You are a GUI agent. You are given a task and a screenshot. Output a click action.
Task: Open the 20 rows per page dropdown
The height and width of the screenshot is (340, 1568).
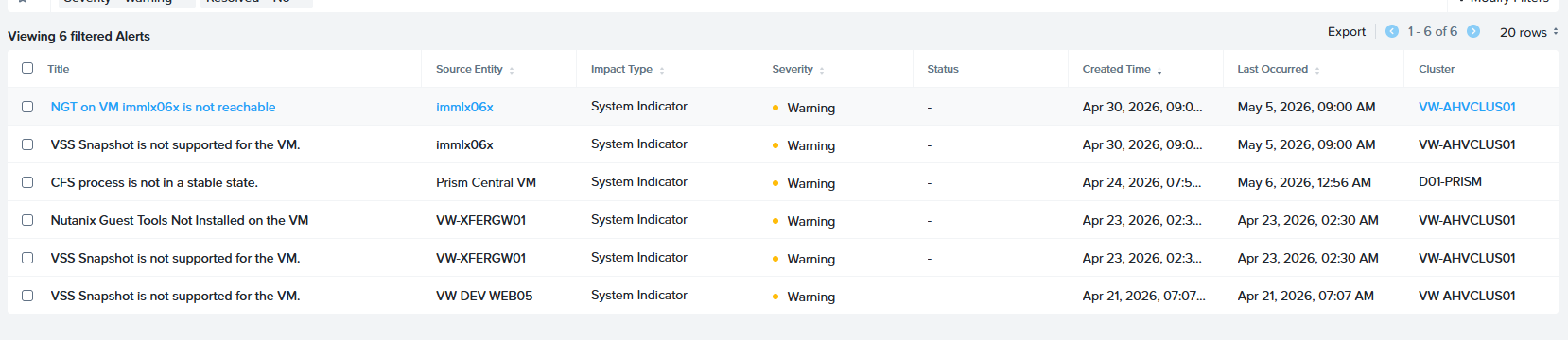pyautogui.click(x=1528, y=32)
